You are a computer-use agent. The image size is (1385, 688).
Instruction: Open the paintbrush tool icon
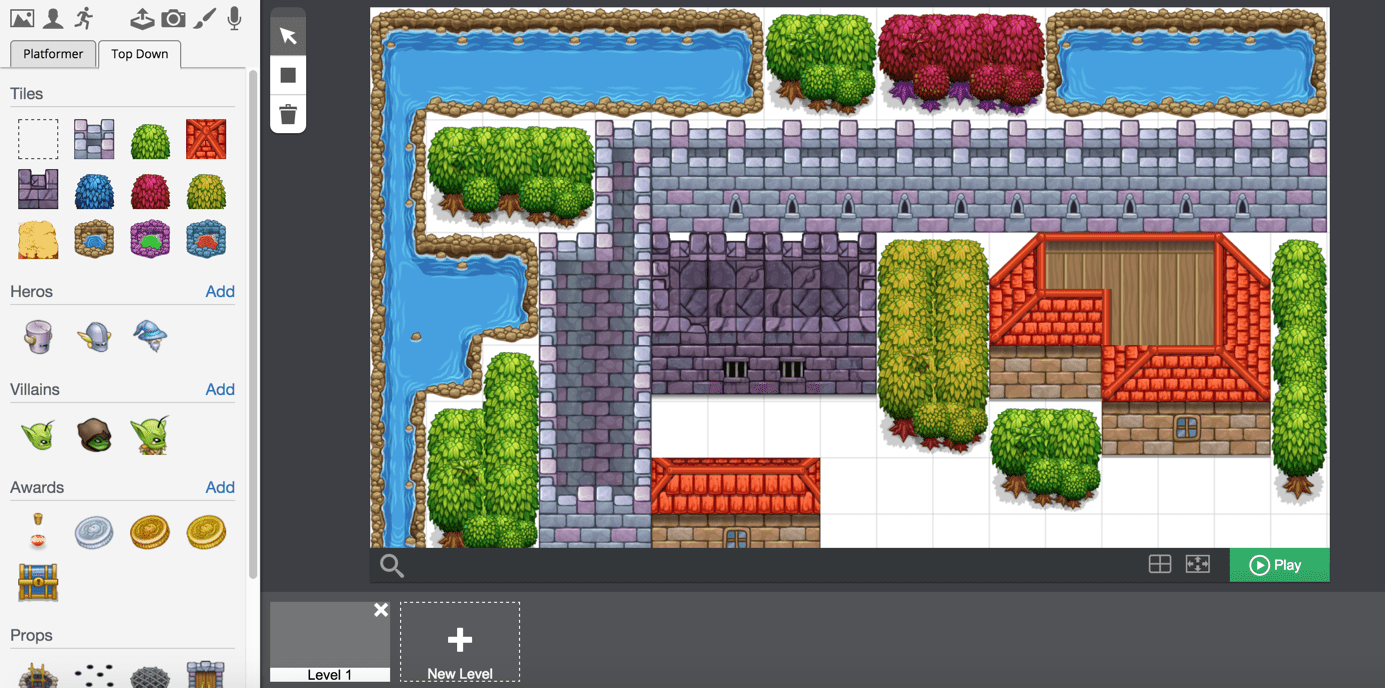click(x=204, y=18)
